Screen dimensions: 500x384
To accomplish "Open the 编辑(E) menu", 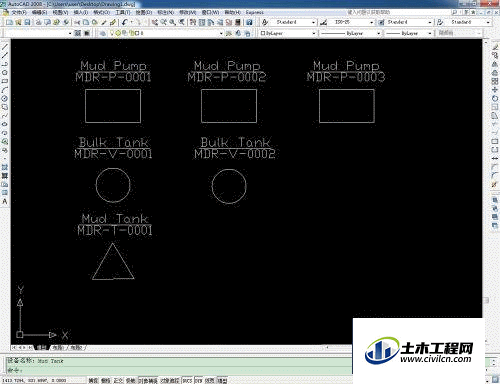I will pyautogui.click(x=39, y=12).
